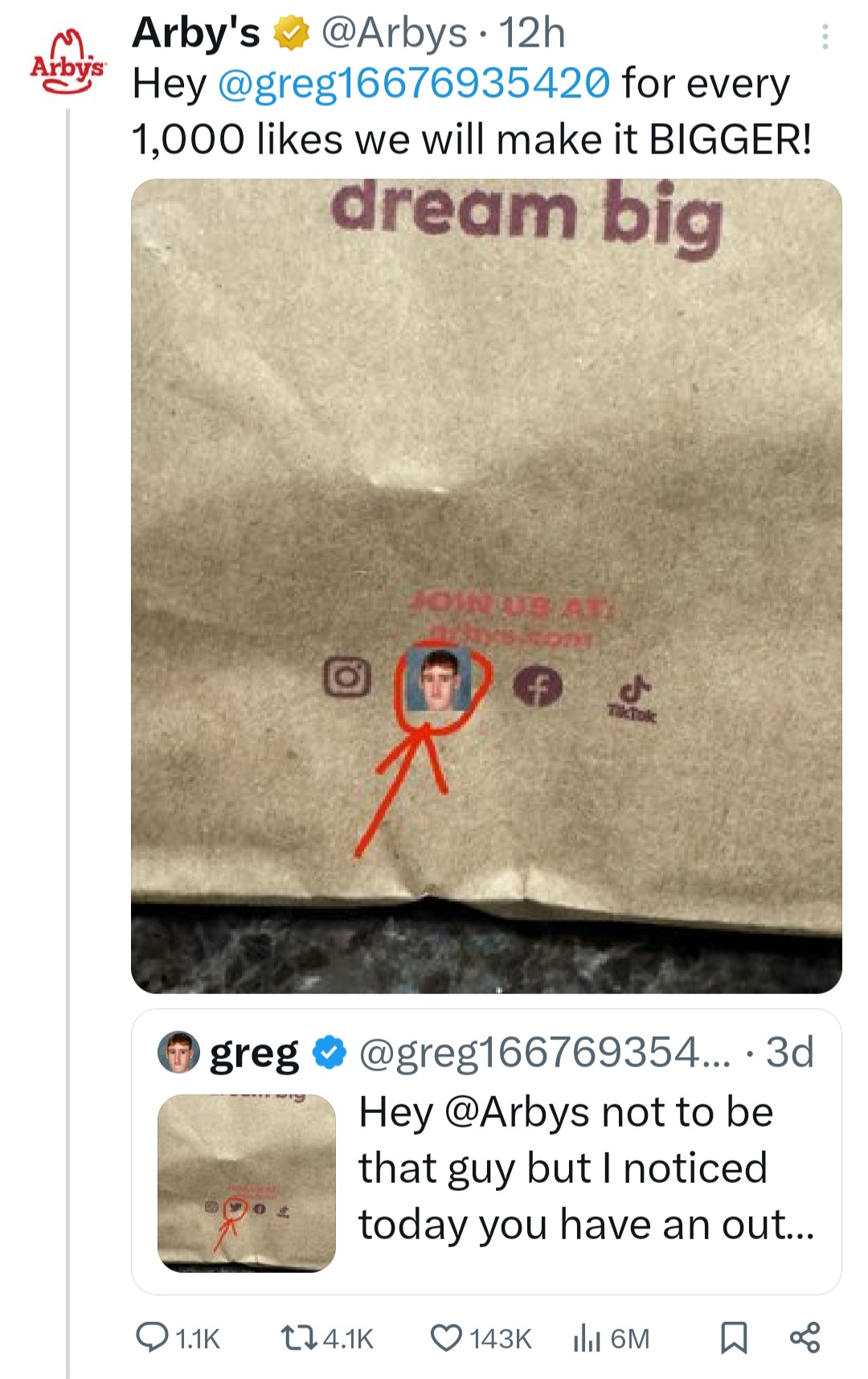Click the blue verified badge next to greg
Viewport: 868px width, 1379px height.
(329, 1053)
